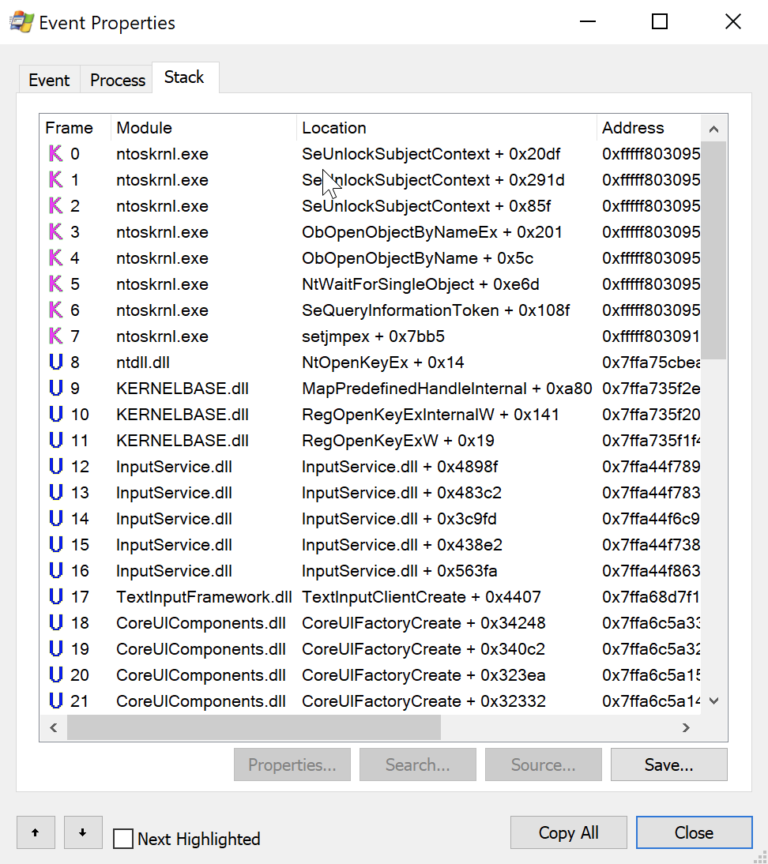Screen dimensions: 768x864
Task: Switch to the Event tab
Action: point(49,80)
